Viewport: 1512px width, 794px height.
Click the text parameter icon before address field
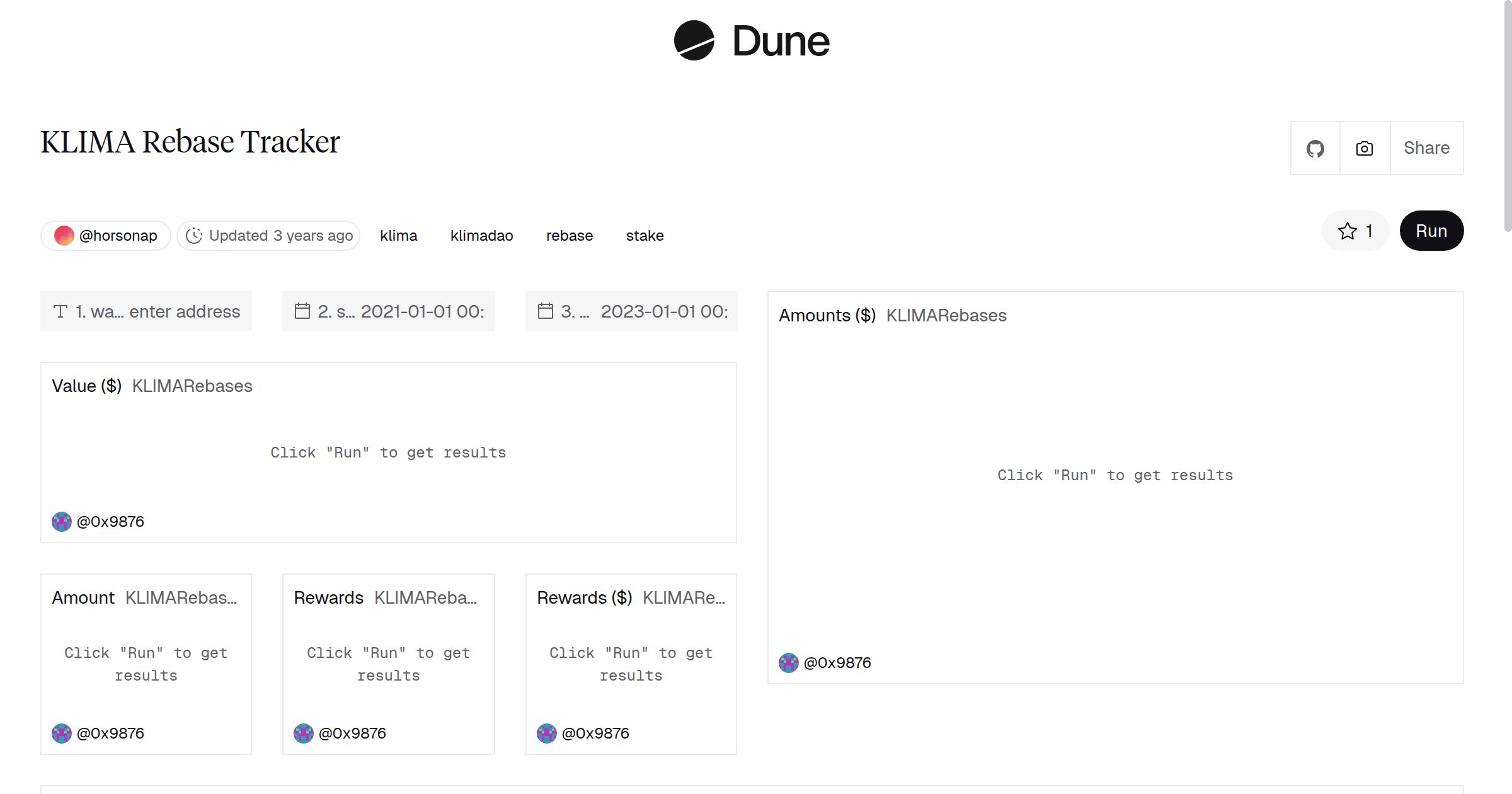tap(60, 311)
